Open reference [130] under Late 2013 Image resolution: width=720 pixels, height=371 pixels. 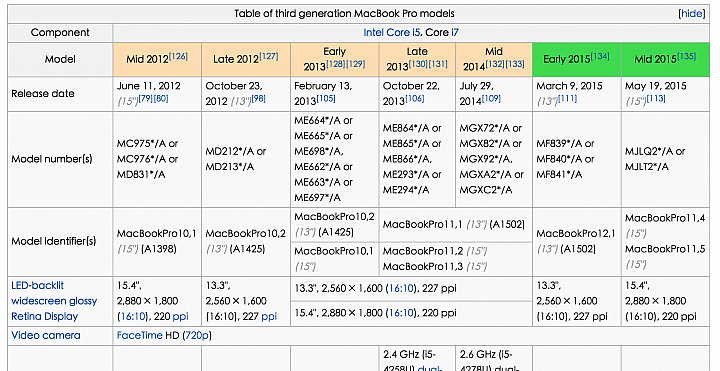pyautogui.click(x=418, y=64)
